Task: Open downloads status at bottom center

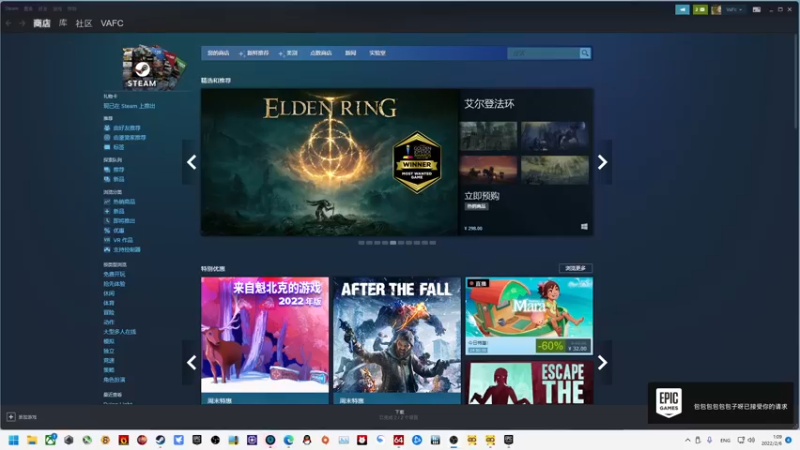Action: tap(399, 415)
